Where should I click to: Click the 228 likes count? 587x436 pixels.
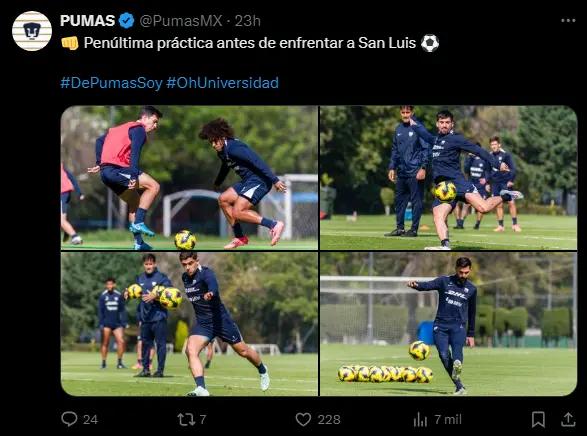(x=329, y=420)
